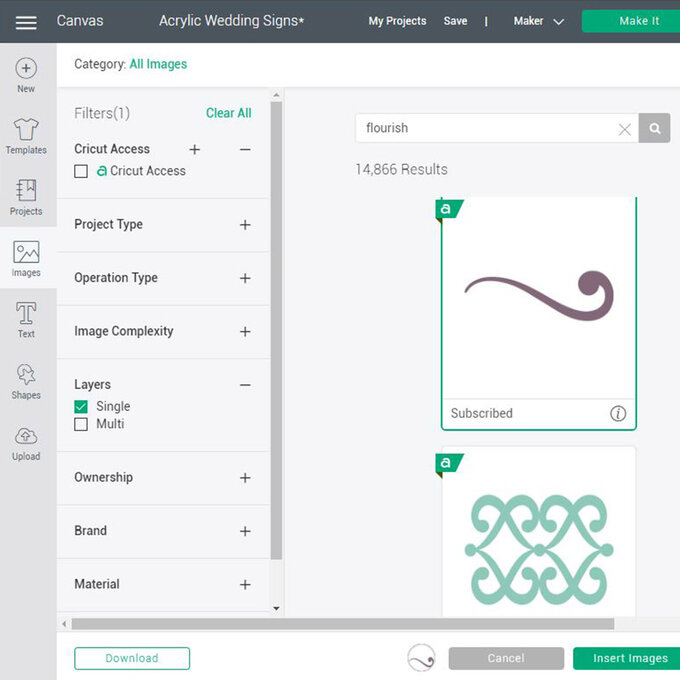The width and height of the screenshot is (680, 680).
Task: Click the search magnifier button
Action: pos(655,128)
